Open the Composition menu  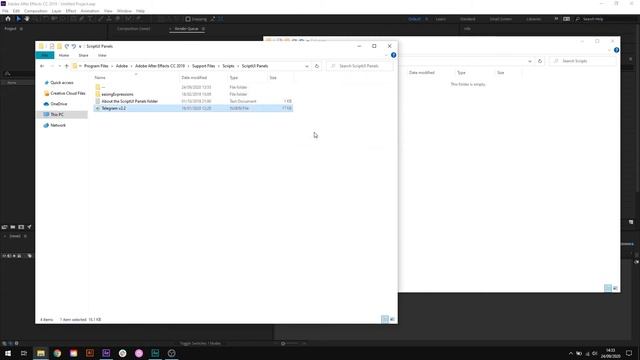[36, 11]
